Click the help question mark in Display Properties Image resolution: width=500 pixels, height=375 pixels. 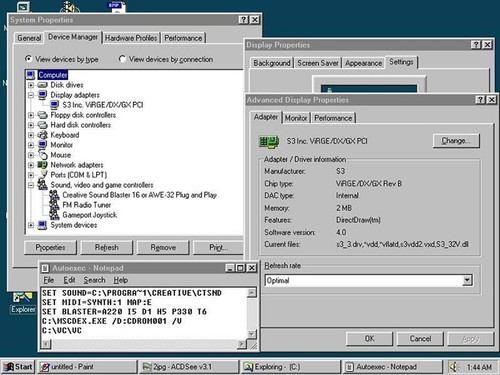[x=476, y=45]
